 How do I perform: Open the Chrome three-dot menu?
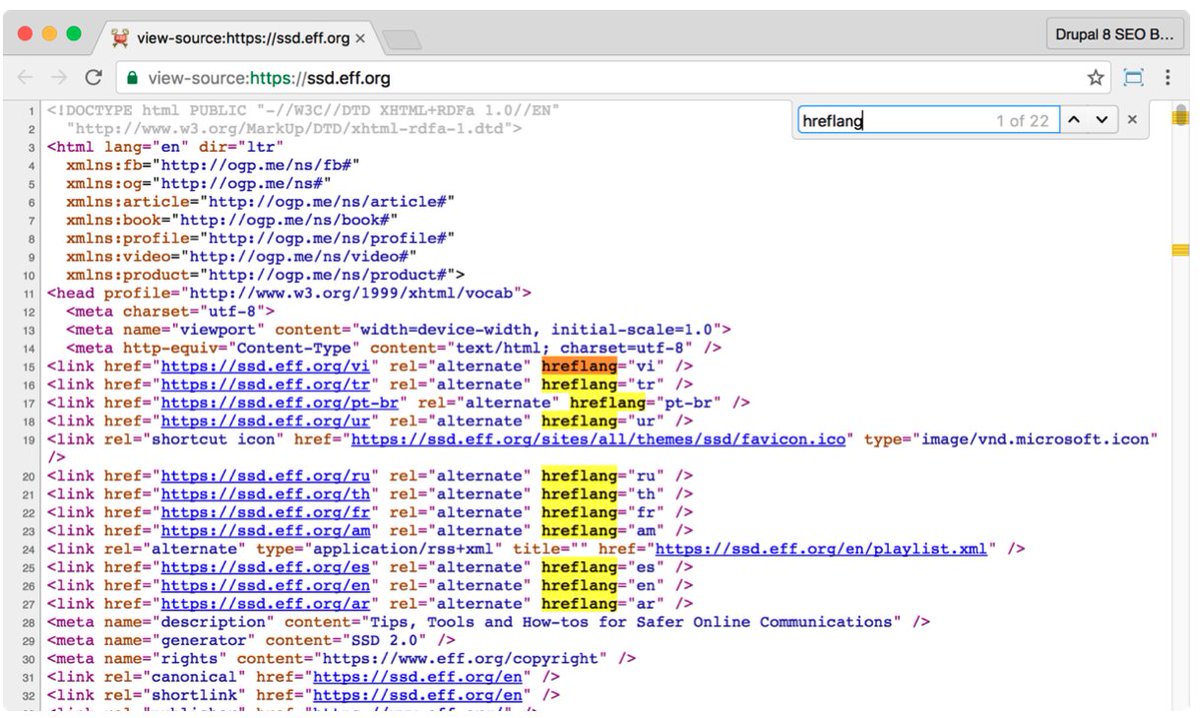click(x=1167, y=77)
